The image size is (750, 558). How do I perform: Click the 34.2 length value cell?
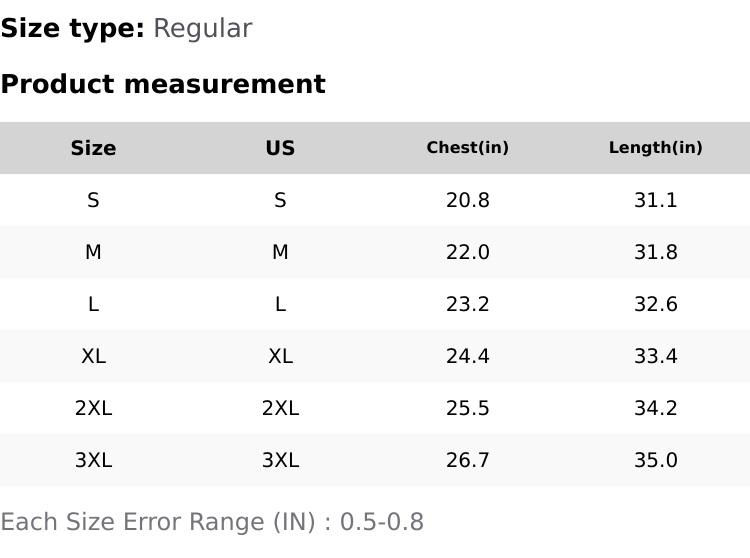pyautogui.click(x=655, y=408)
